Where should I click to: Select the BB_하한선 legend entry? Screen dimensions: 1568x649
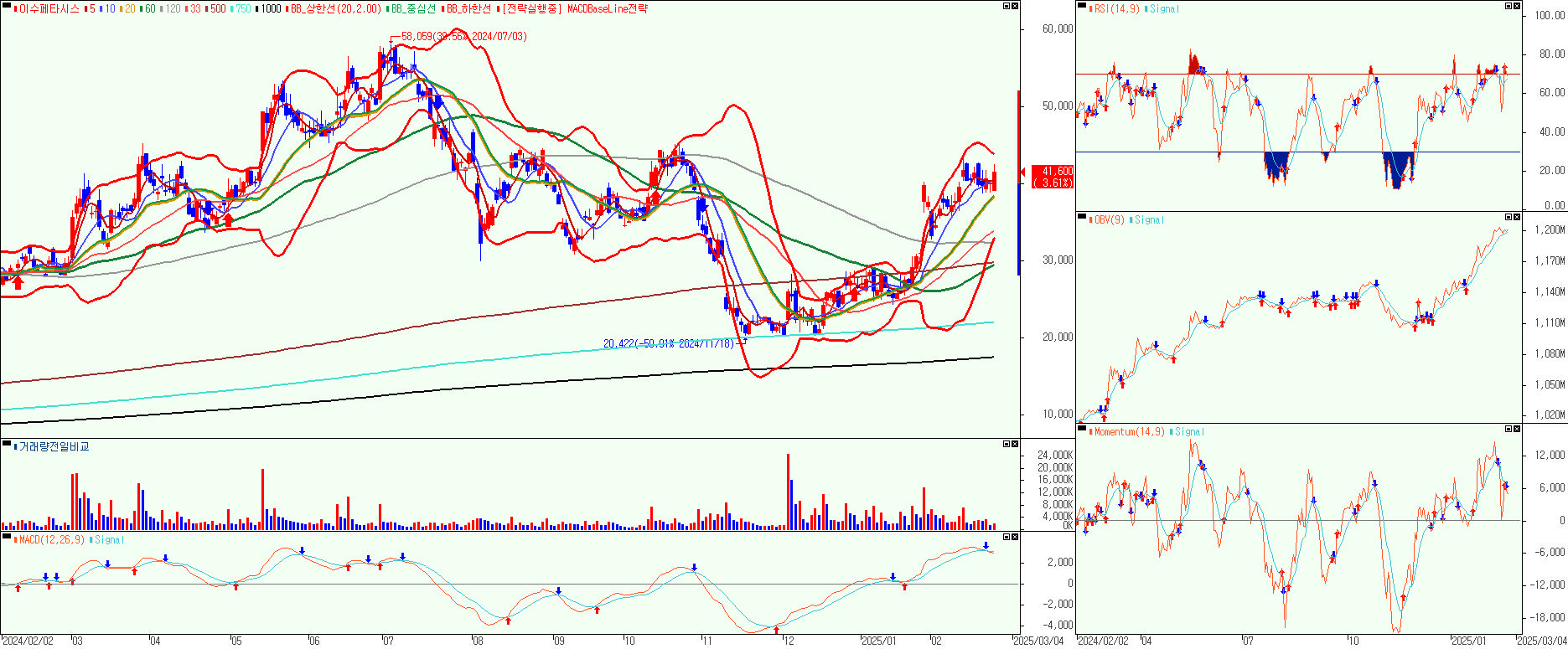(x=466, y=9)
